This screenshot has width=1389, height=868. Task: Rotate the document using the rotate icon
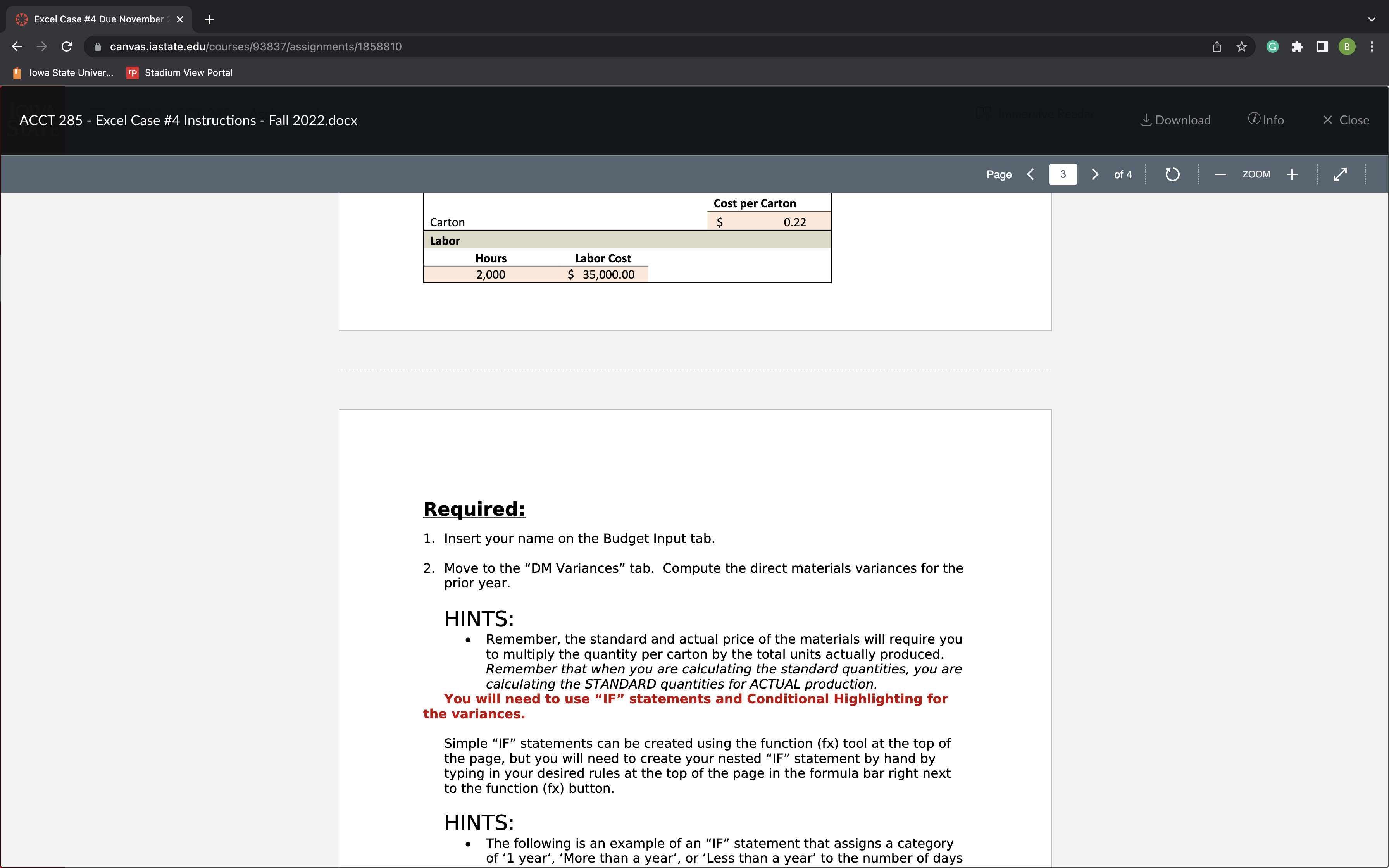tap(1172, 174)
